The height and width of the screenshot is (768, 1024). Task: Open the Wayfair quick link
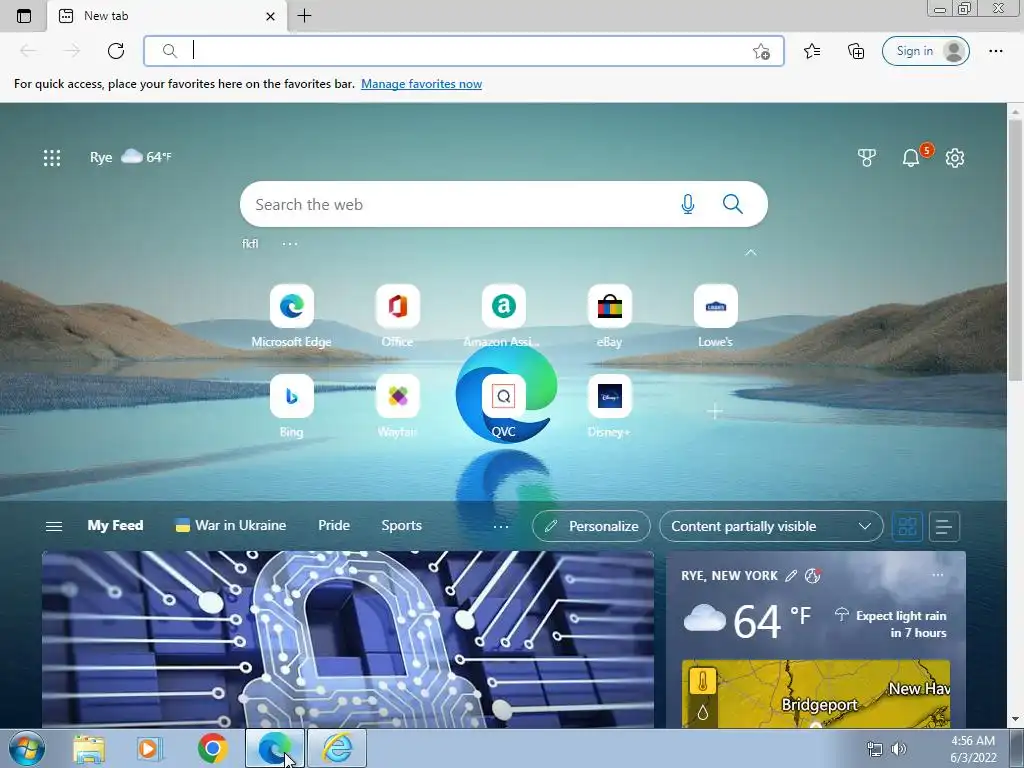click(x=397, y=406)
